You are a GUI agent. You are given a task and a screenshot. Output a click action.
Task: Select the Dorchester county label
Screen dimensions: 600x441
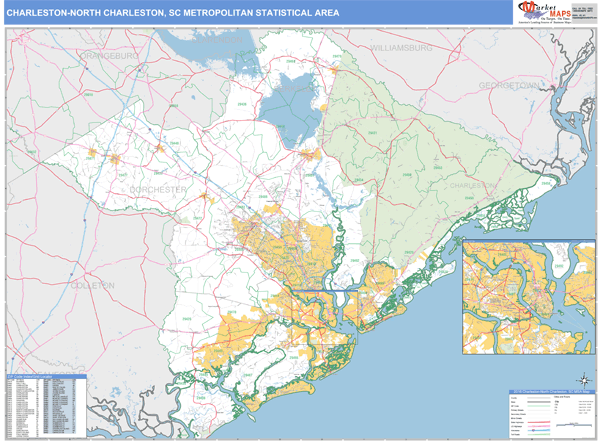(x=158, y=188)
